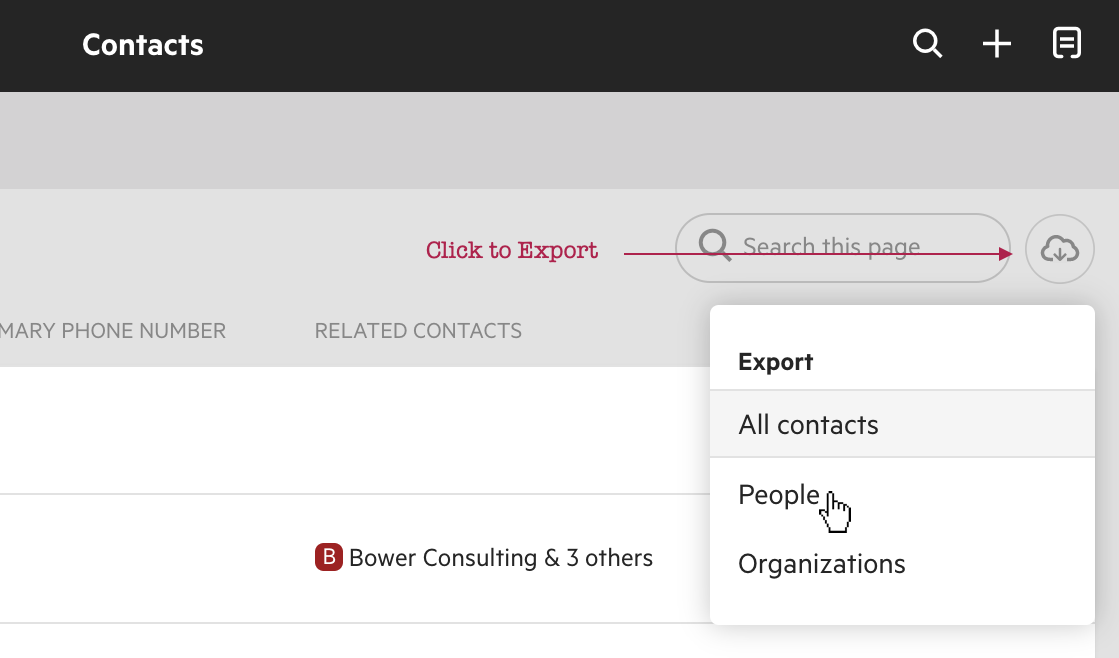Click the Related Contacts column header
The height and width of the screenshot is (658, 1119).
[x=418, y=331]
